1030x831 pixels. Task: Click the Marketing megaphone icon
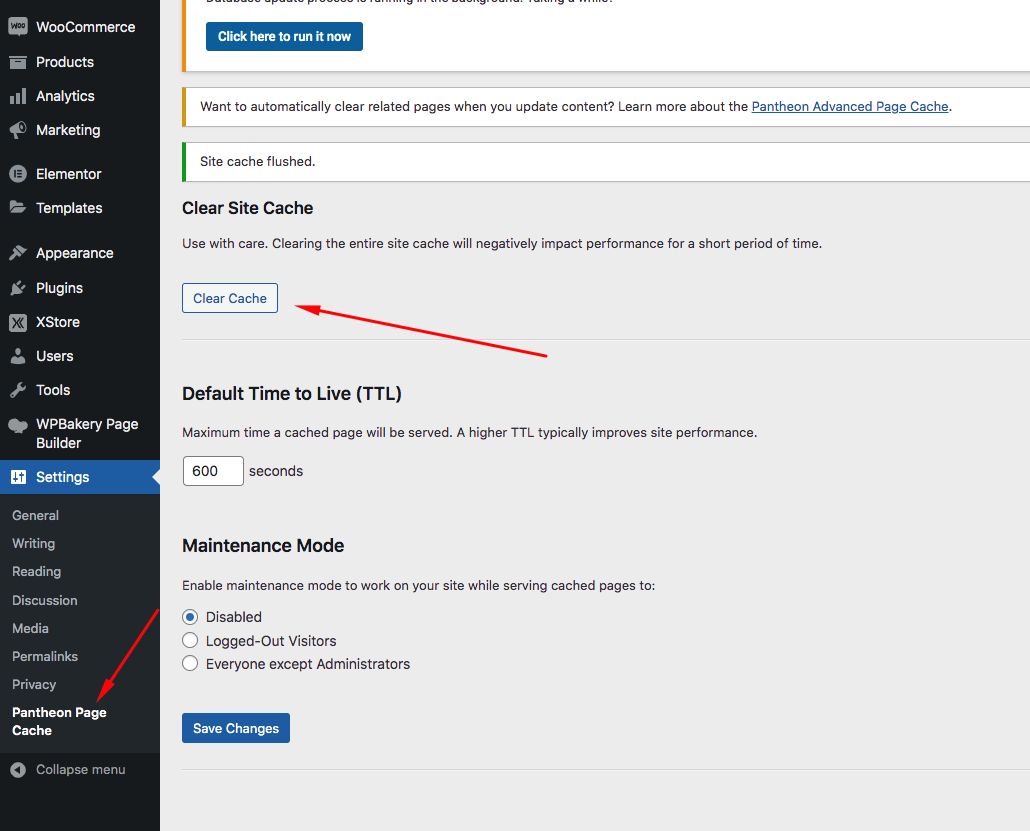(x=18, y=130)
